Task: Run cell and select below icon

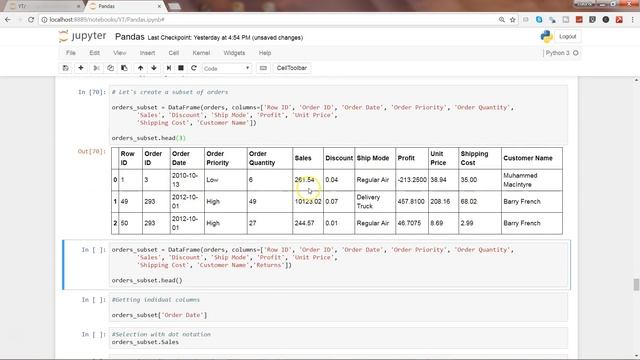Action: (169, 68)
